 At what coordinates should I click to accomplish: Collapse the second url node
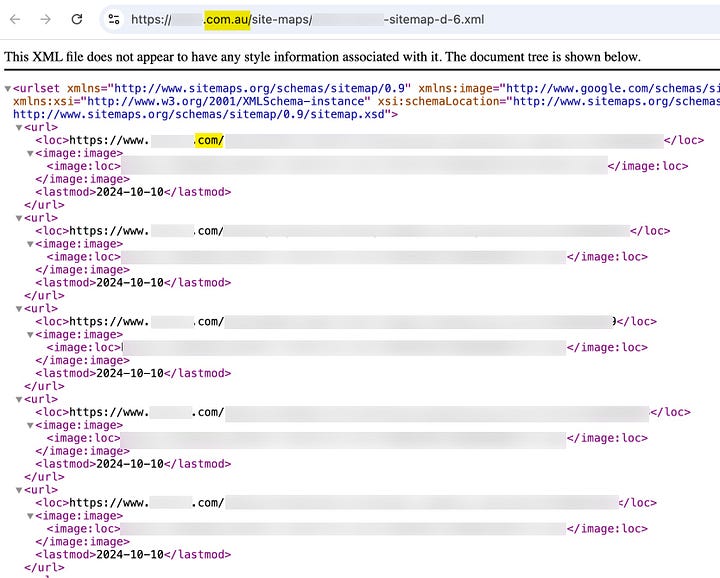tap(19, 219)
